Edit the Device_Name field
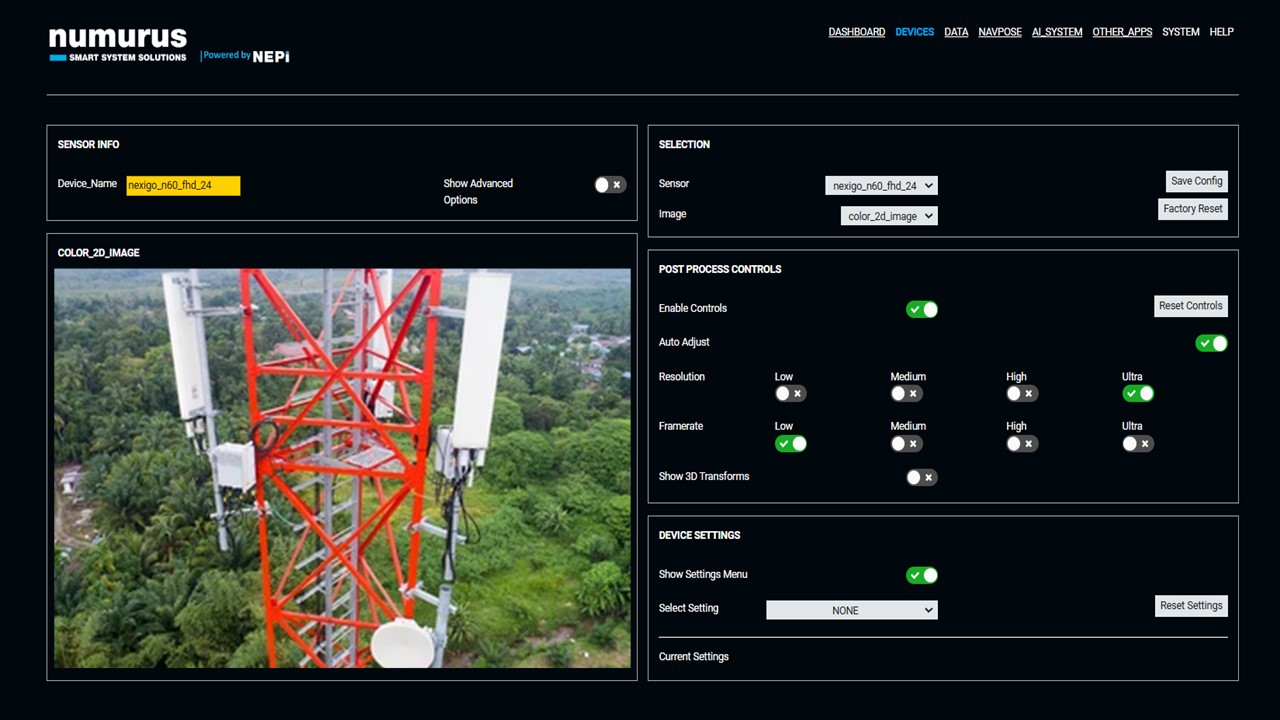This screenshot has height=720, width=1280. pyautogui.click(x=183, y=185)
